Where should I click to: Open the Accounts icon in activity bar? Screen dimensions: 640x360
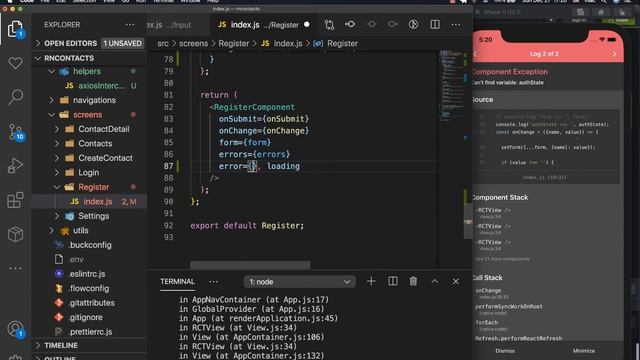tap(16, 329)
